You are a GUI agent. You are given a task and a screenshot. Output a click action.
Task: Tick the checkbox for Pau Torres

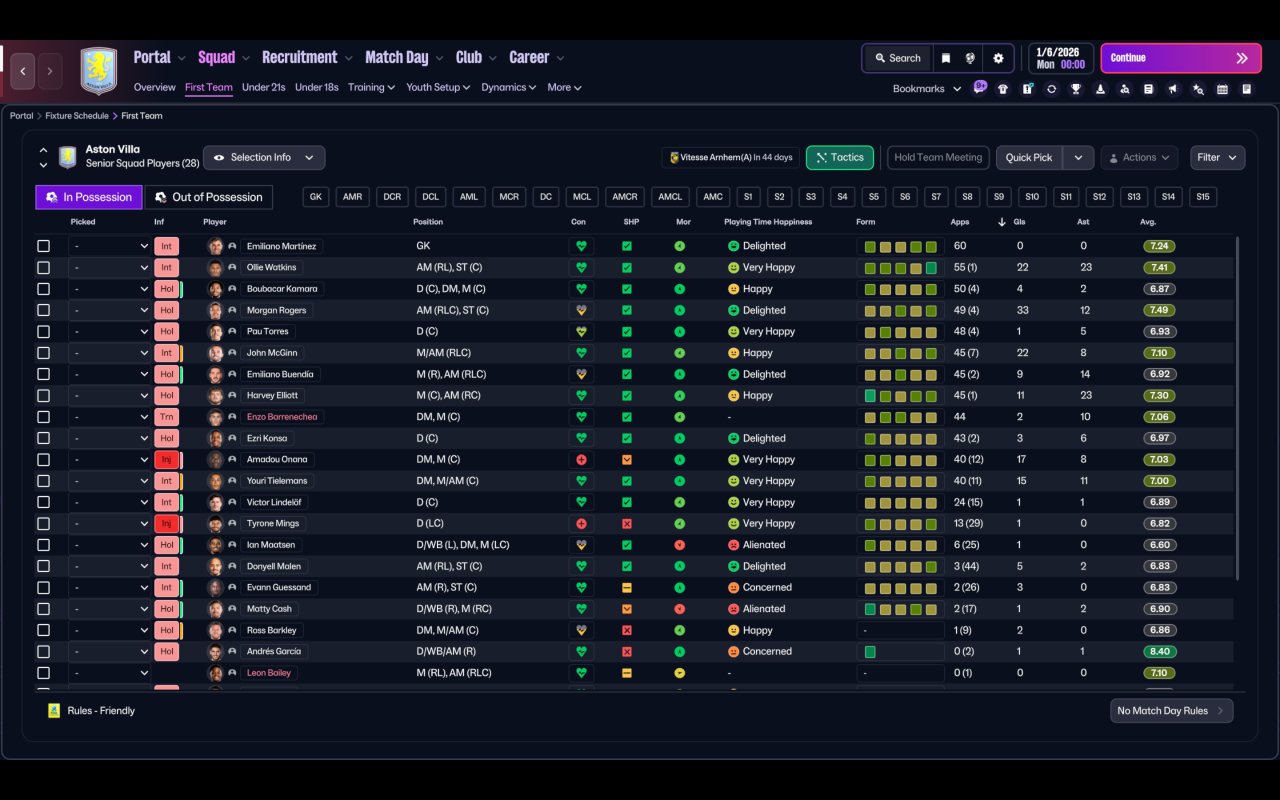coord(43,331)
